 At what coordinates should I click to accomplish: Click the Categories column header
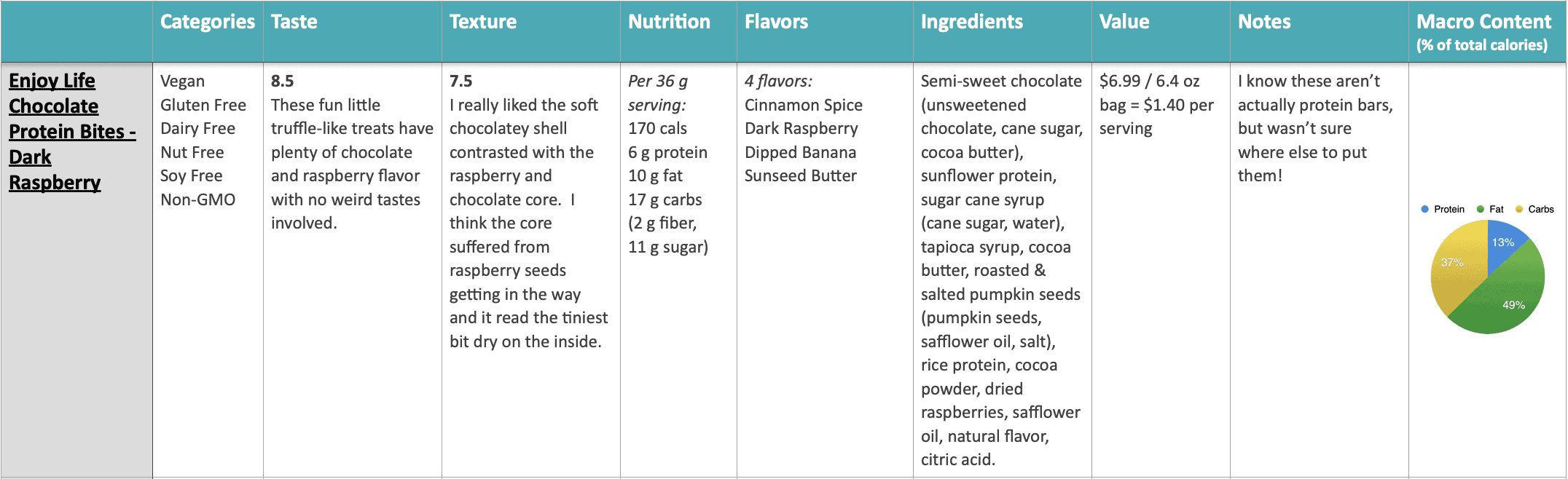208,22
